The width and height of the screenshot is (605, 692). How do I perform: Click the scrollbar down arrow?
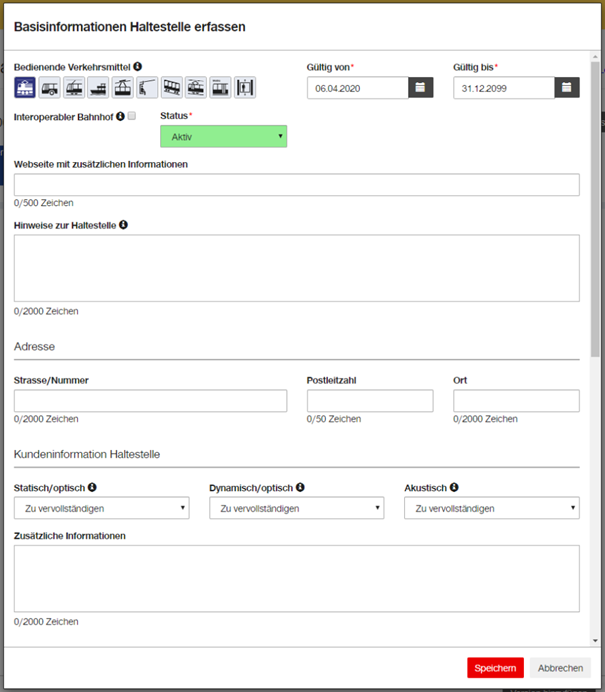(595, 641)
